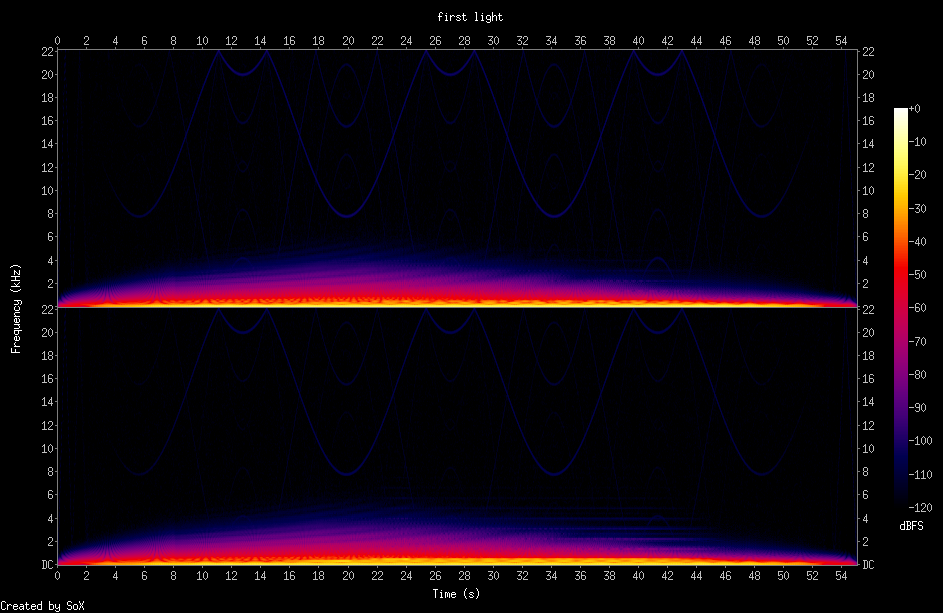This screenshot has height=613, width=943.
Task: Click the 'Time (s)' axis label
Action: 455,590
